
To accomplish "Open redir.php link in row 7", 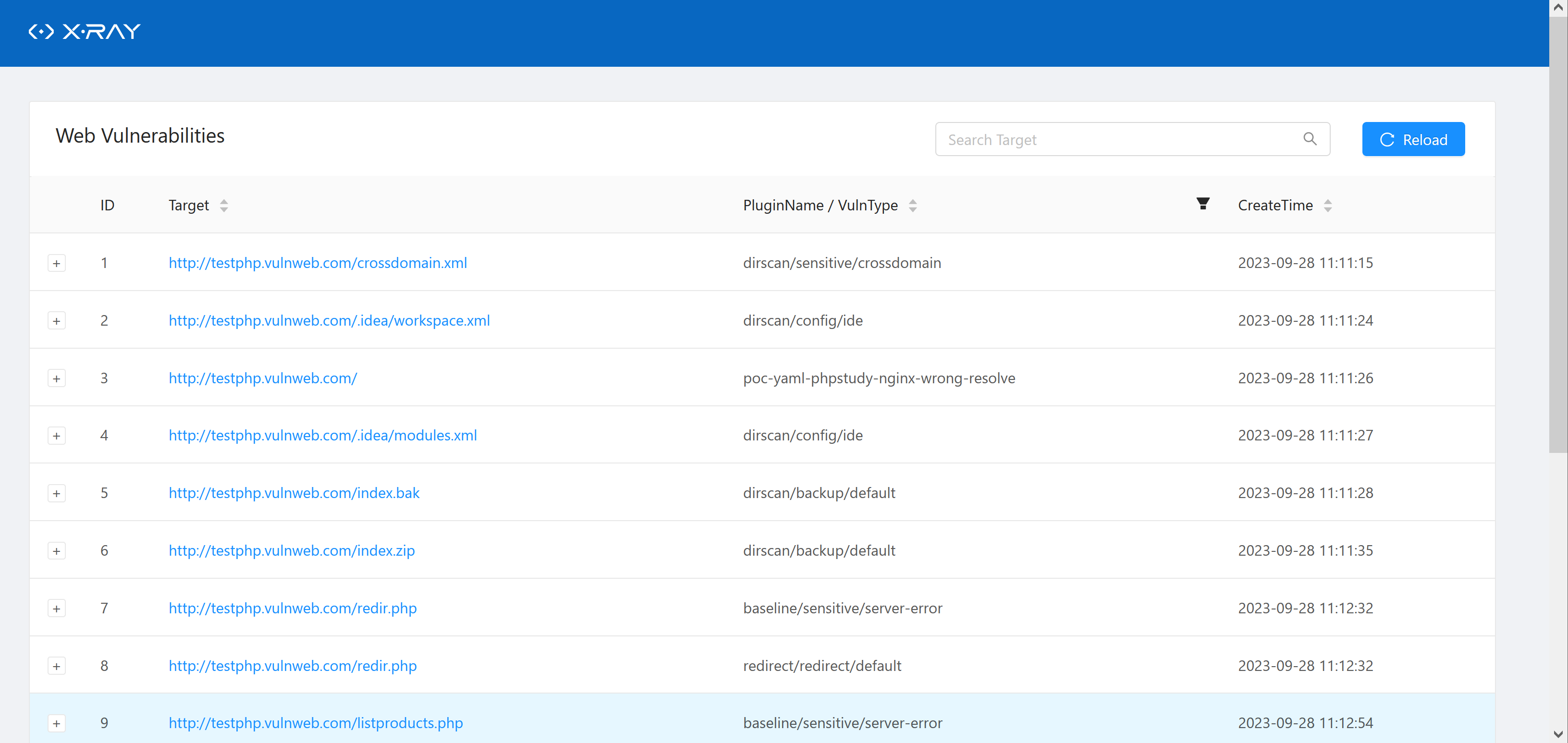I will [x=293, y=608].
